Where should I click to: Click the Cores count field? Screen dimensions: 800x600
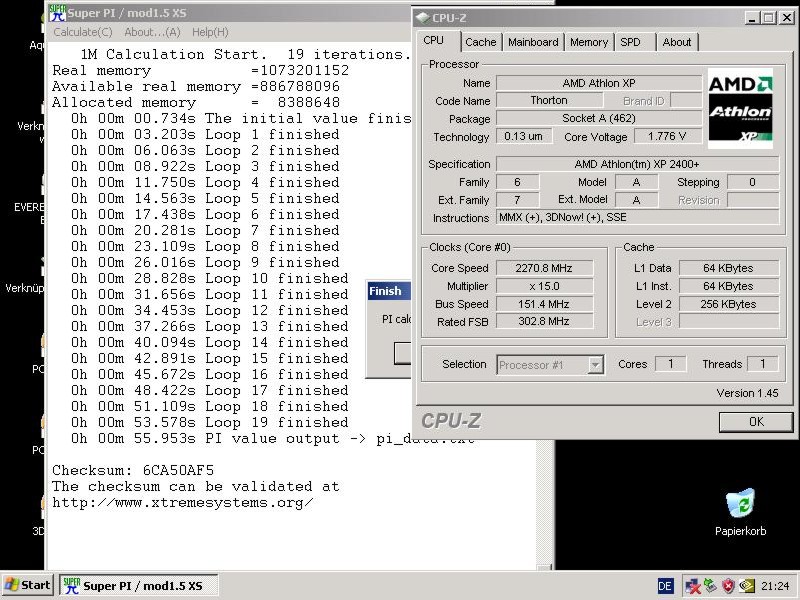[x=670, y=364]
